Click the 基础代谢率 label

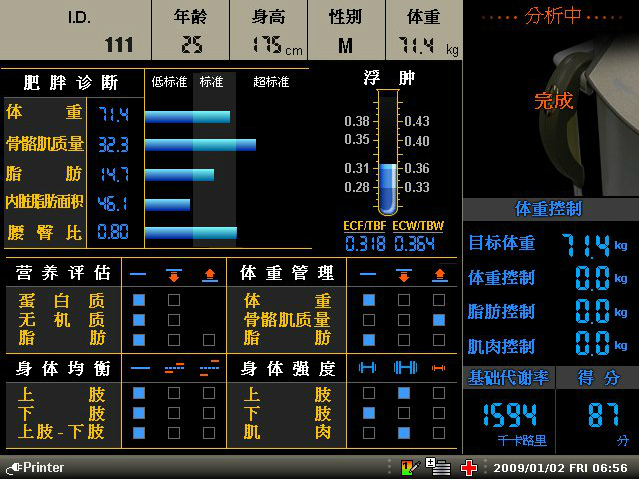[x=509, y=378]
